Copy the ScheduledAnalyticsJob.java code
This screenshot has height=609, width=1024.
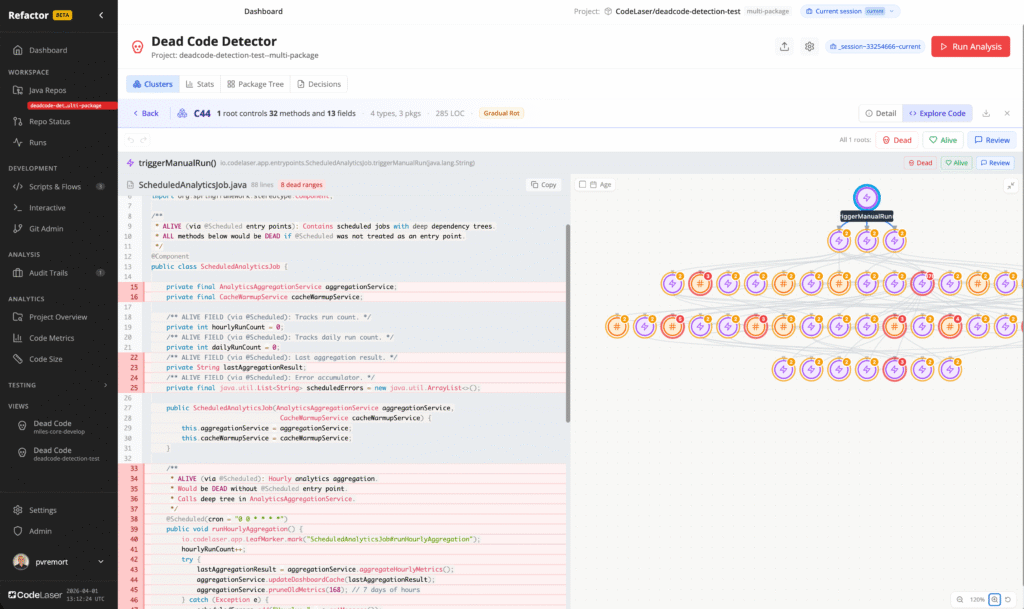544,185
